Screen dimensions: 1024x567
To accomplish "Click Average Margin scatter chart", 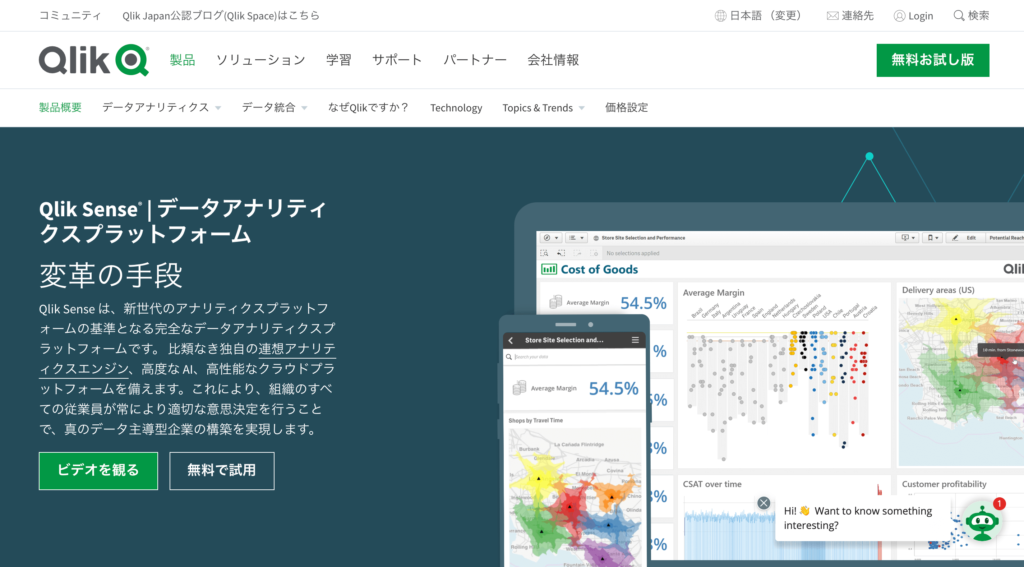I will coord(784,380).
